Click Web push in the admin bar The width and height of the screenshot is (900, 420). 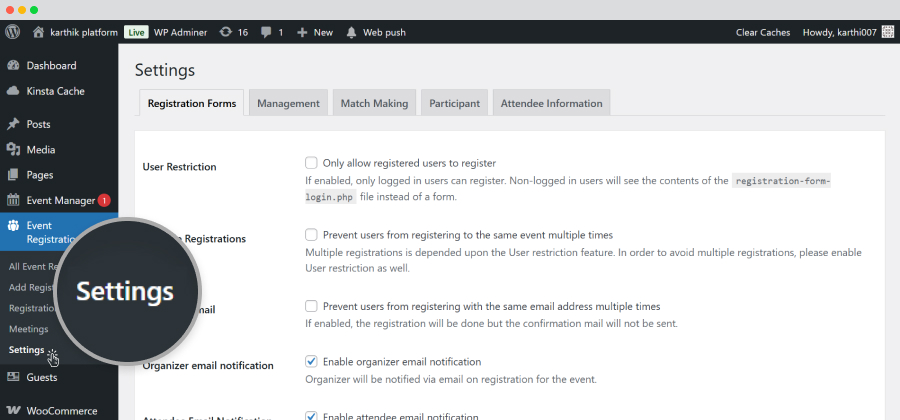tap(384, 33)
